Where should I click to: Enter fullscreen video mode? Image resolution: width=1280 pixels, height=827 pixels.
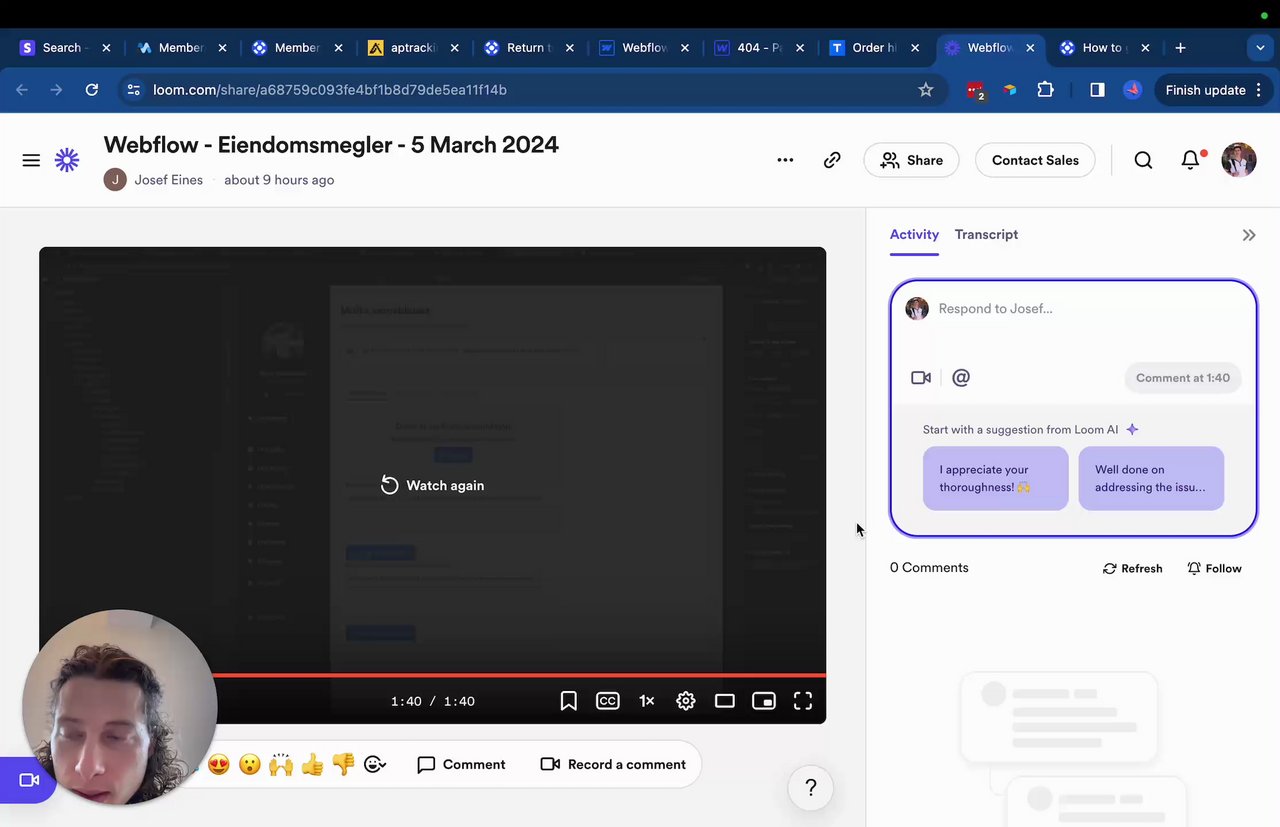point(803,701)
